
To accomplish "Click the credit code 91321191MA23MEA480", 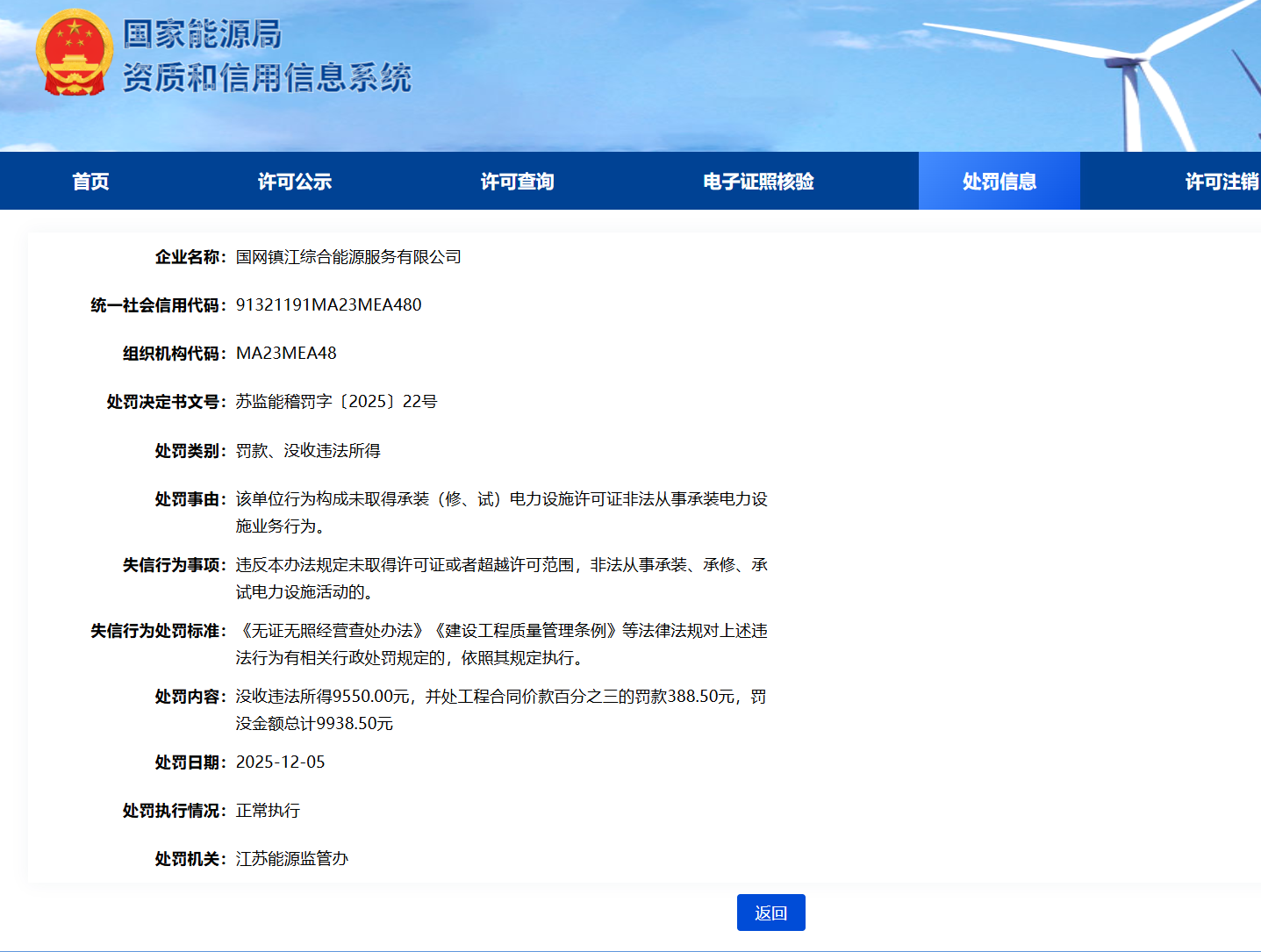I will click(x=328, y=305).
